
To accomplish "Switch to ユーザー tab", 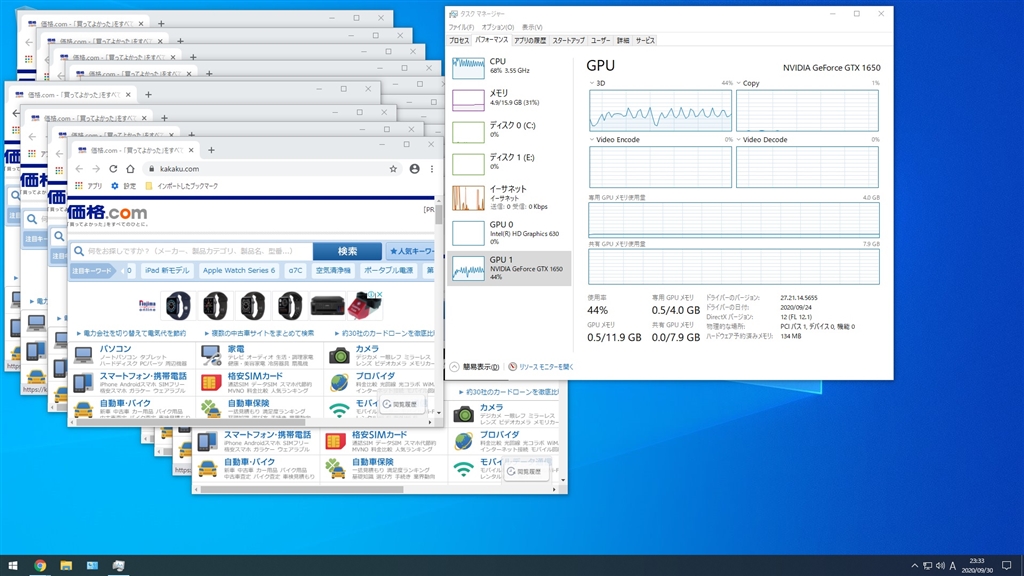I will pyautogui.click(x=600, y=40).
